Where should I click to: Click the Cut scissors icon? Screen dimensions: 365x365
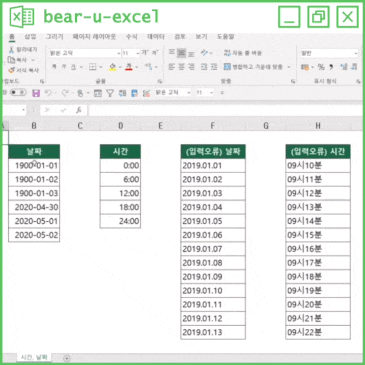click(x=12, y=50)
